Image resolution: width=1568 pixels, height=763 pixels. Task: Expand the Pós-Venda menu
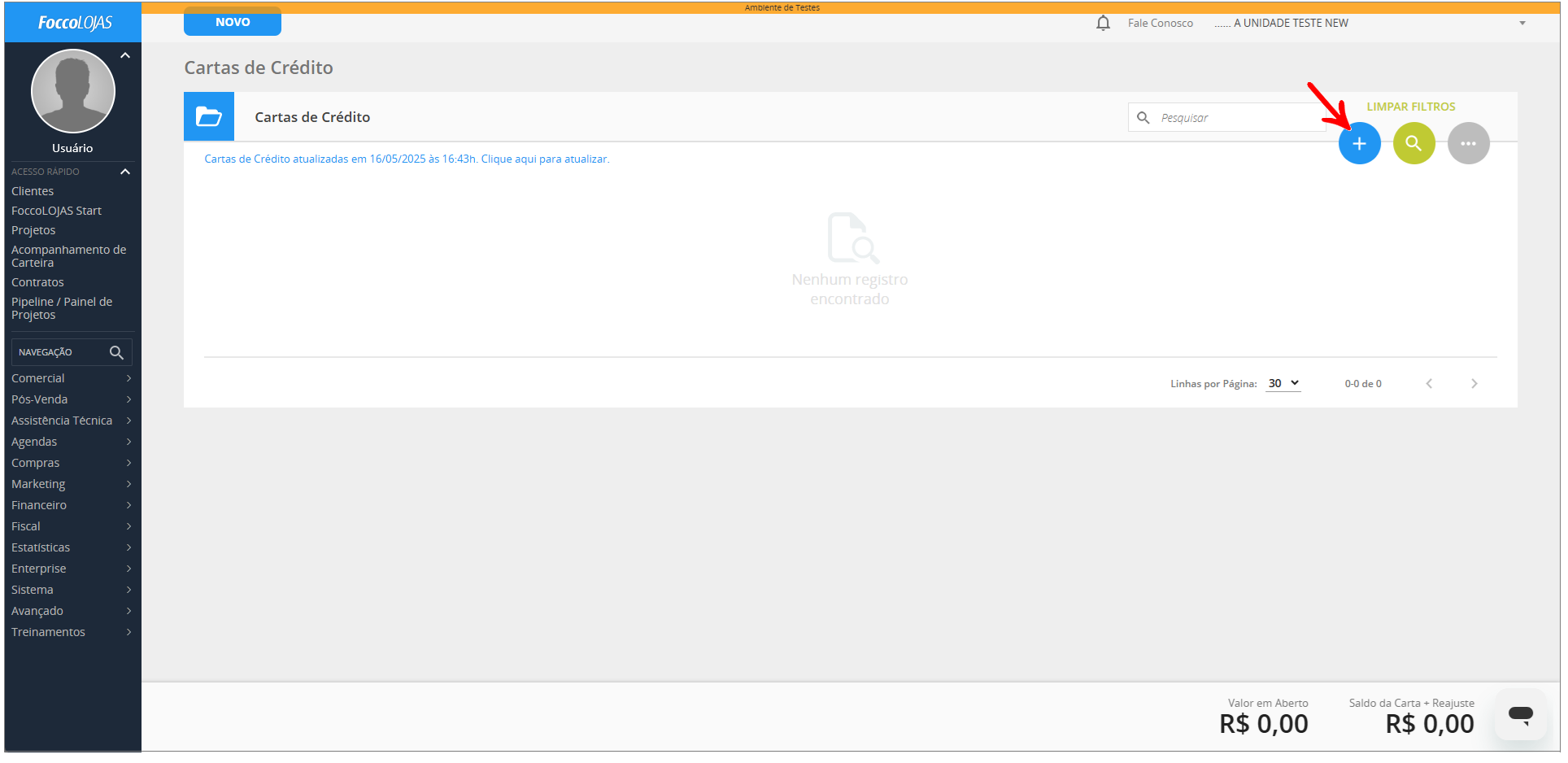72,399
